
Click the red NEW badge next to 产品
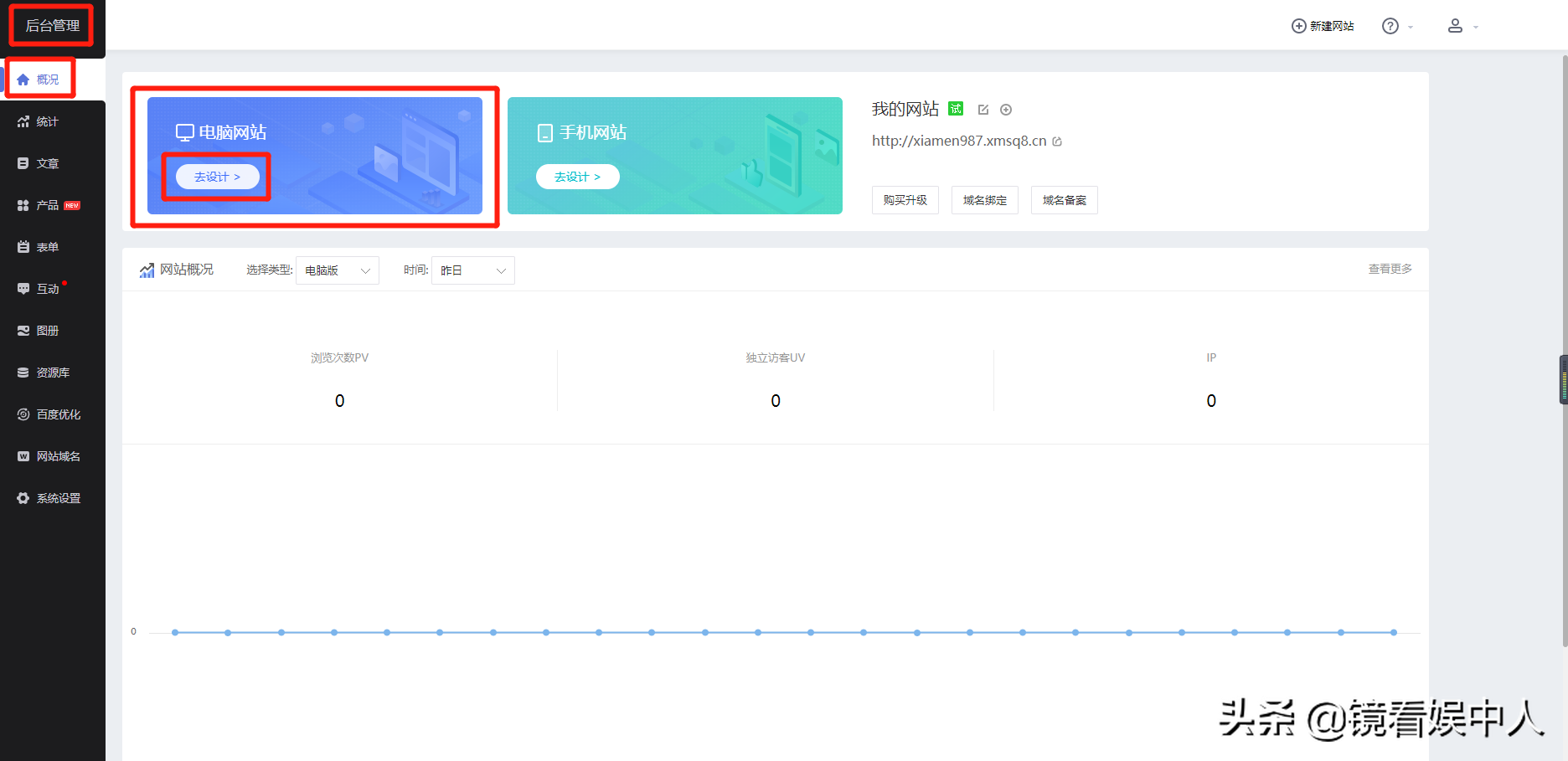pyautogui.click(x=73, y=205)
